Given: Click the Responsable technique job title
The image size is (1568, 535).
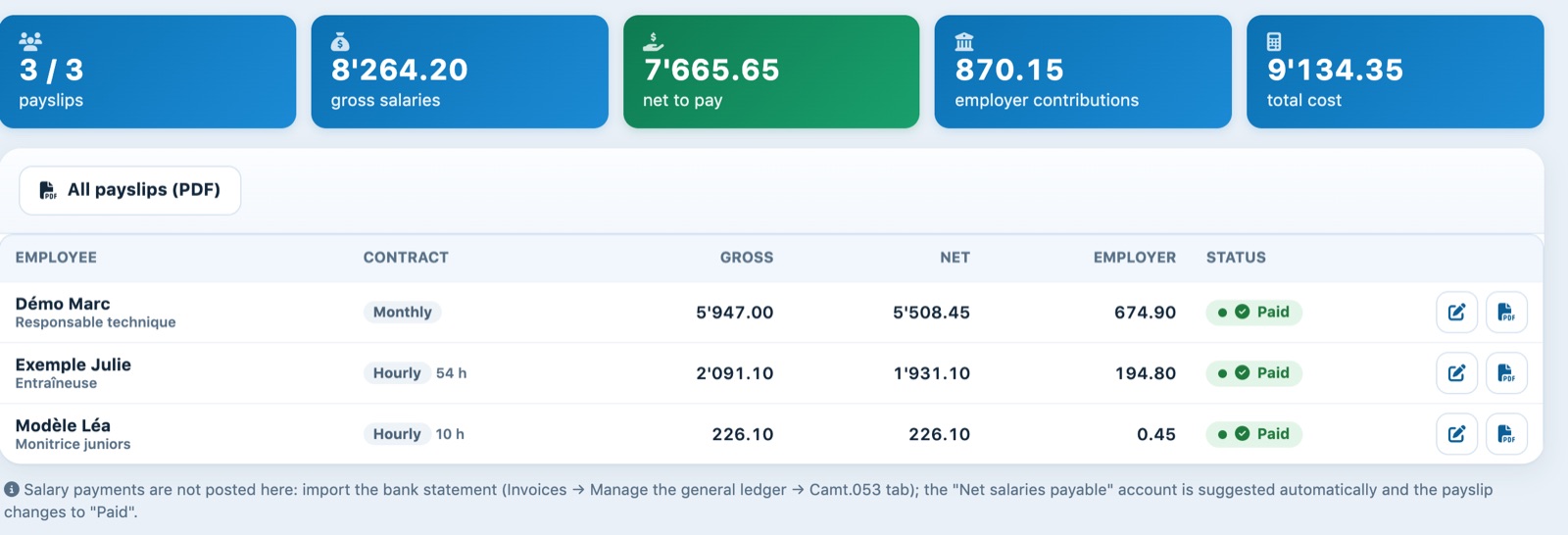Looking at the screenshot, I should (95, 322).
